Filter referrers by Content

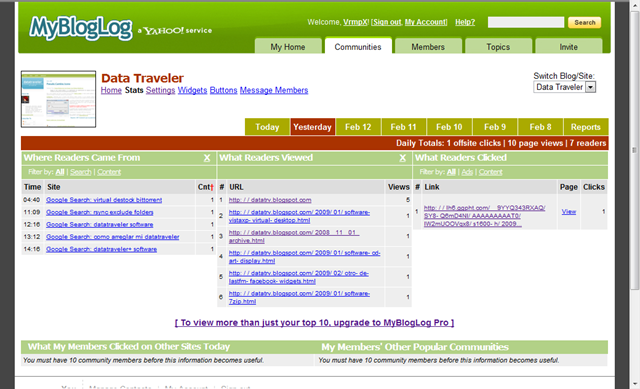point(109,172)
